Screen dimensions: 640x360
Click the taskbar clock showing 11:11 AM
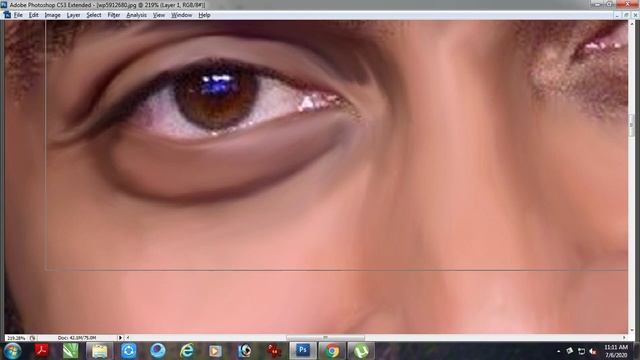pos(616,351)
